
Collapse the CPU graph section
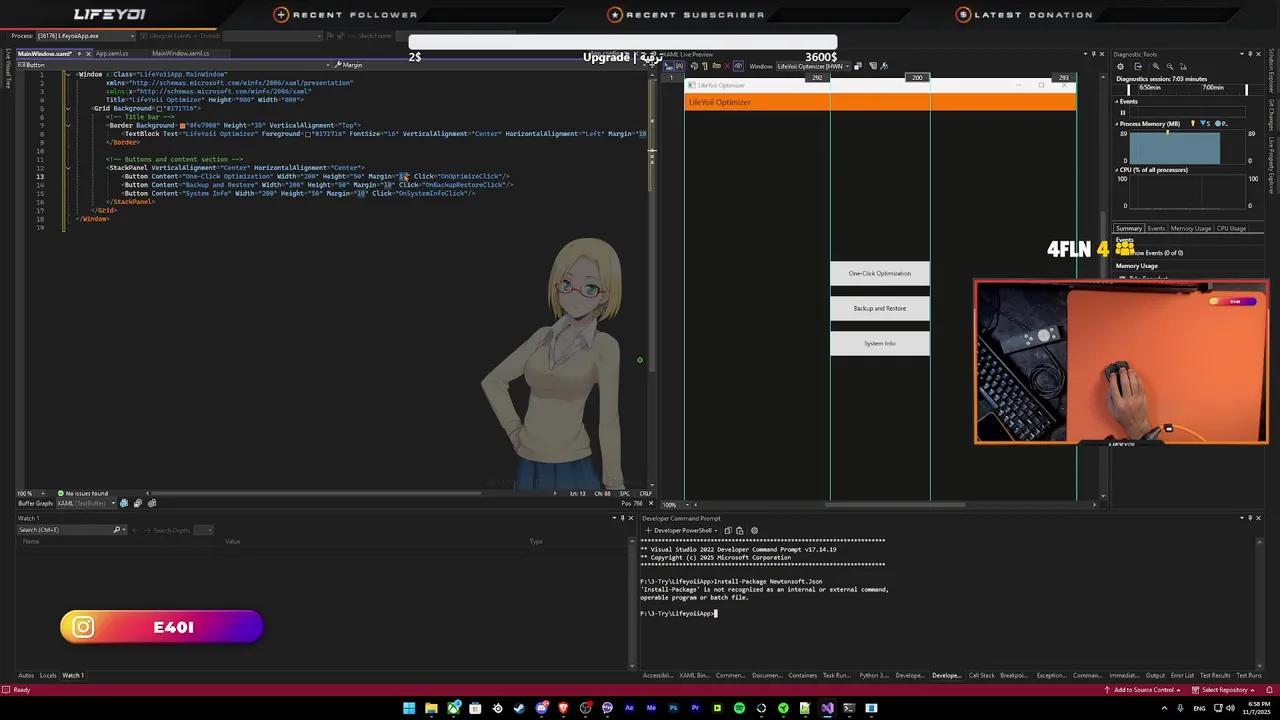(1118, 170)
